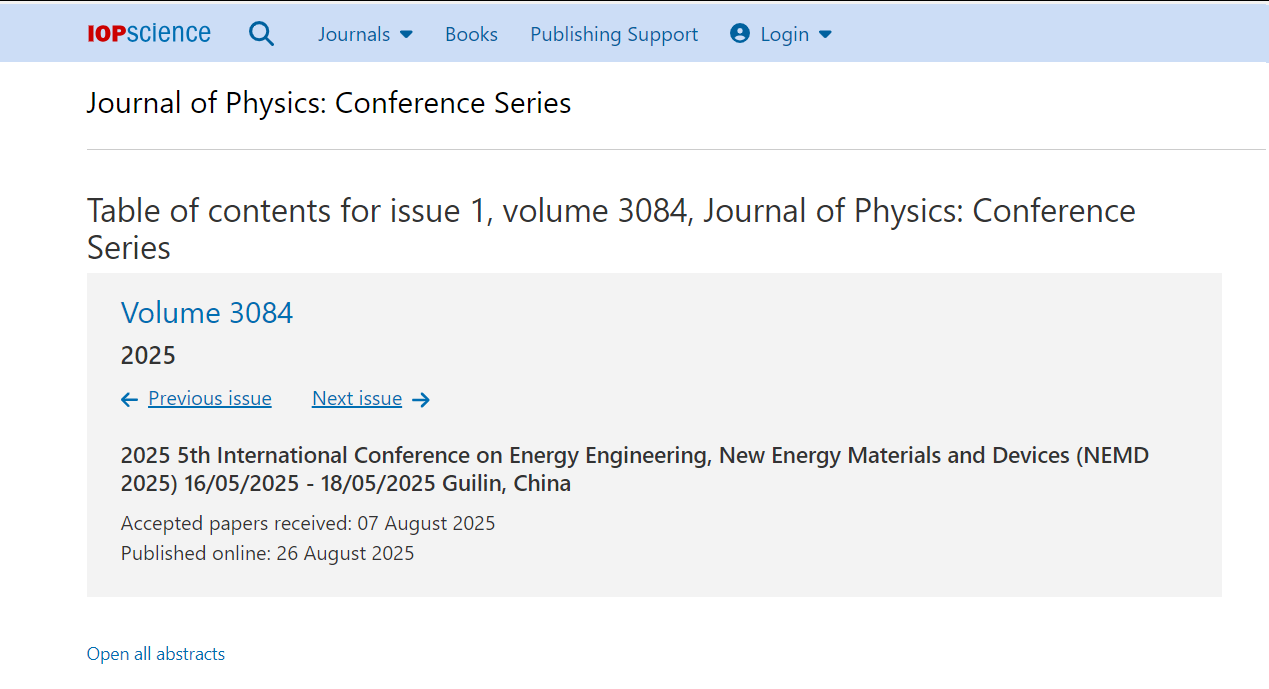The height and width of the screenshot is (689, 1269).
Task: Navigate to the Next issue link
Action: pos(357,398)
